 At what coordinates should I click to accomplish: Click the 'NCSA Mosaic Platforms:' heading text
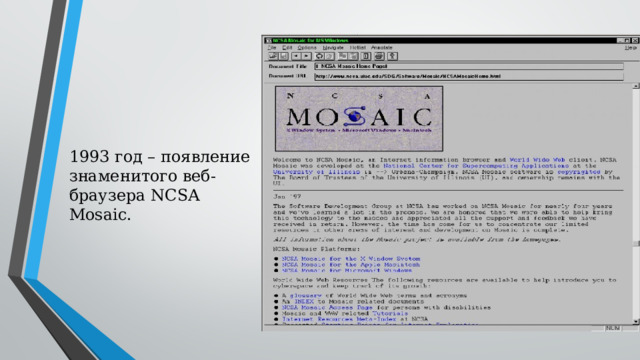[x=317, y=249]
